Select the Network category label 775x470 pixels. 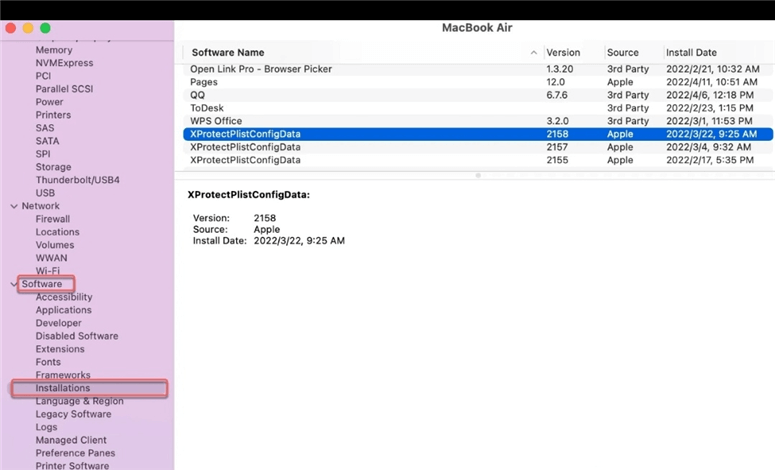[41, 206]
